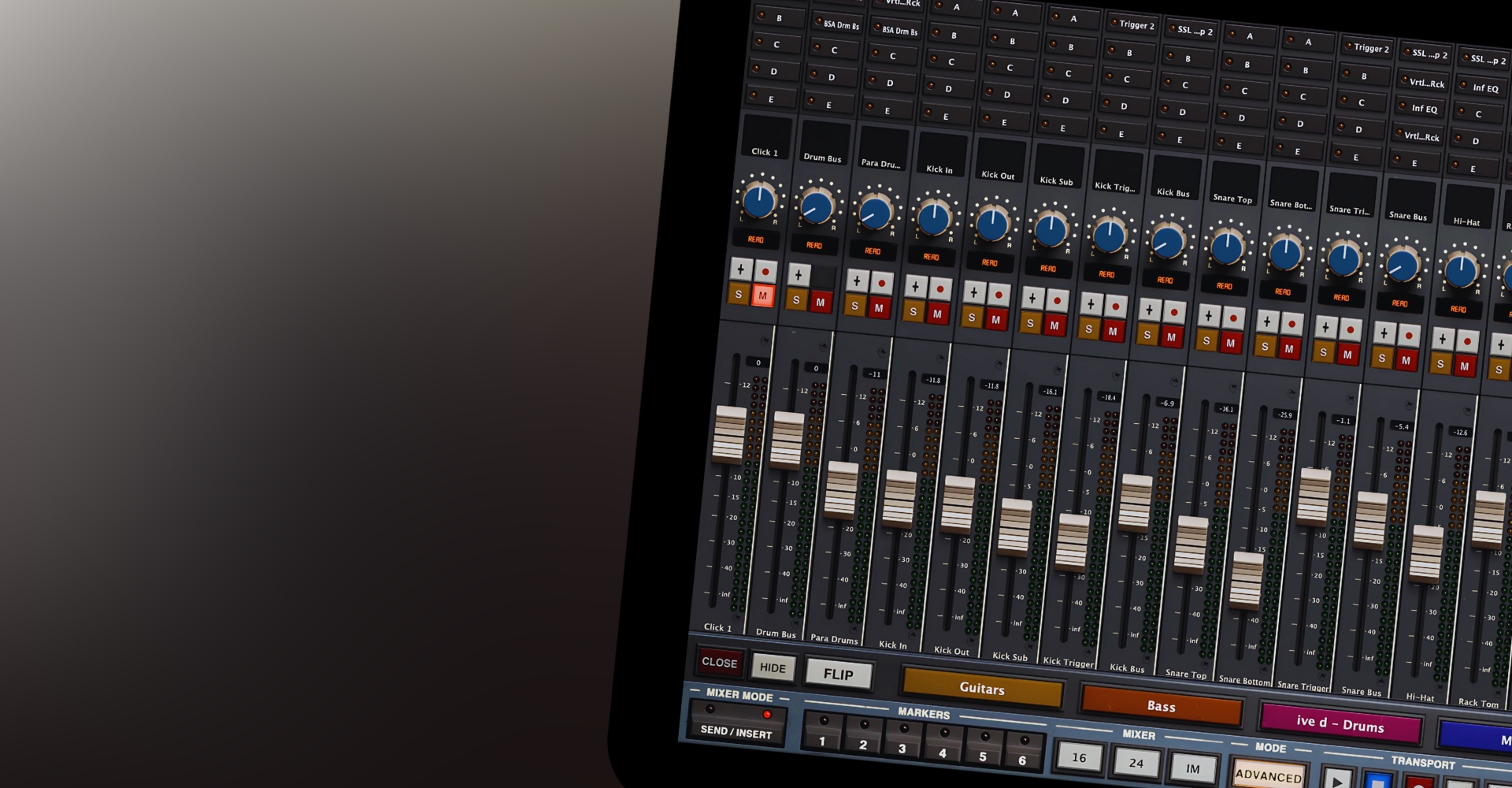The height and width of the screenshot is (788, 1512).
Task: Enable READ automation on the Snare Top channel
Action: (1225, 285)
